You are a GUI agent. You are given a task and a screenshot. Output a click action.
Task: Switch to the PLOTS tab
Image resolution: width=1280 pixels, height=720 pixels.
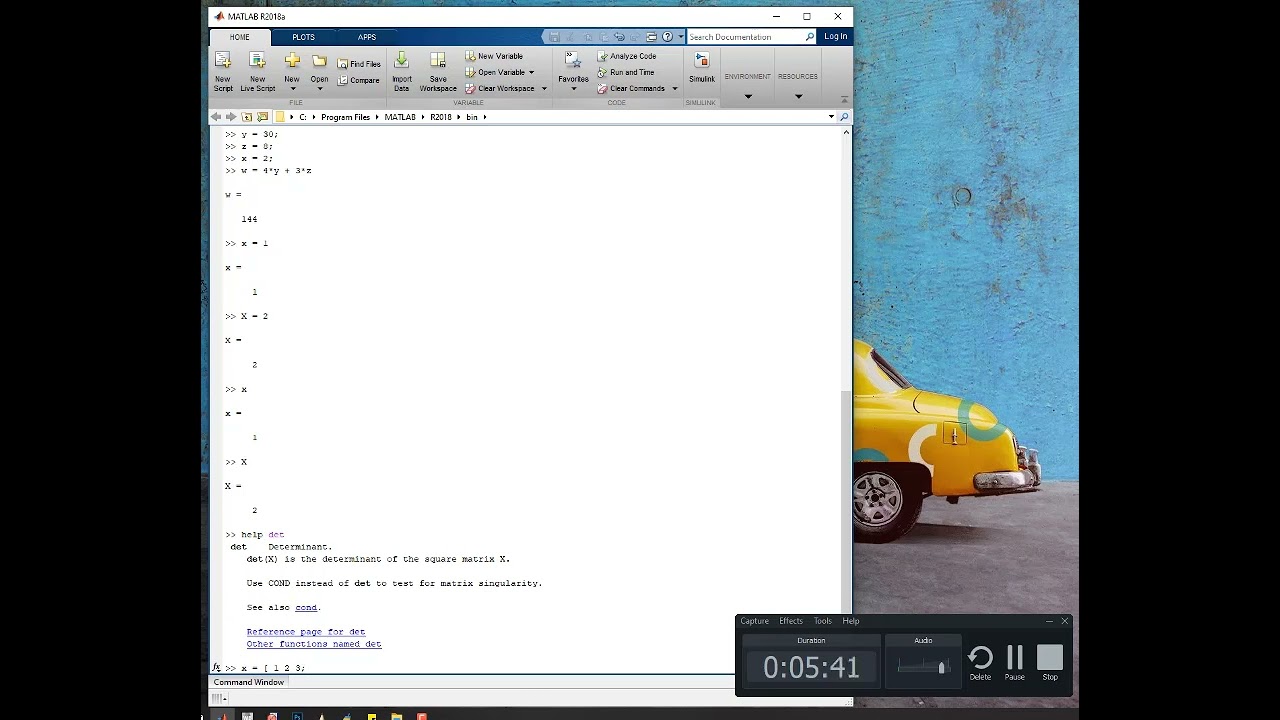click(303, 37)
